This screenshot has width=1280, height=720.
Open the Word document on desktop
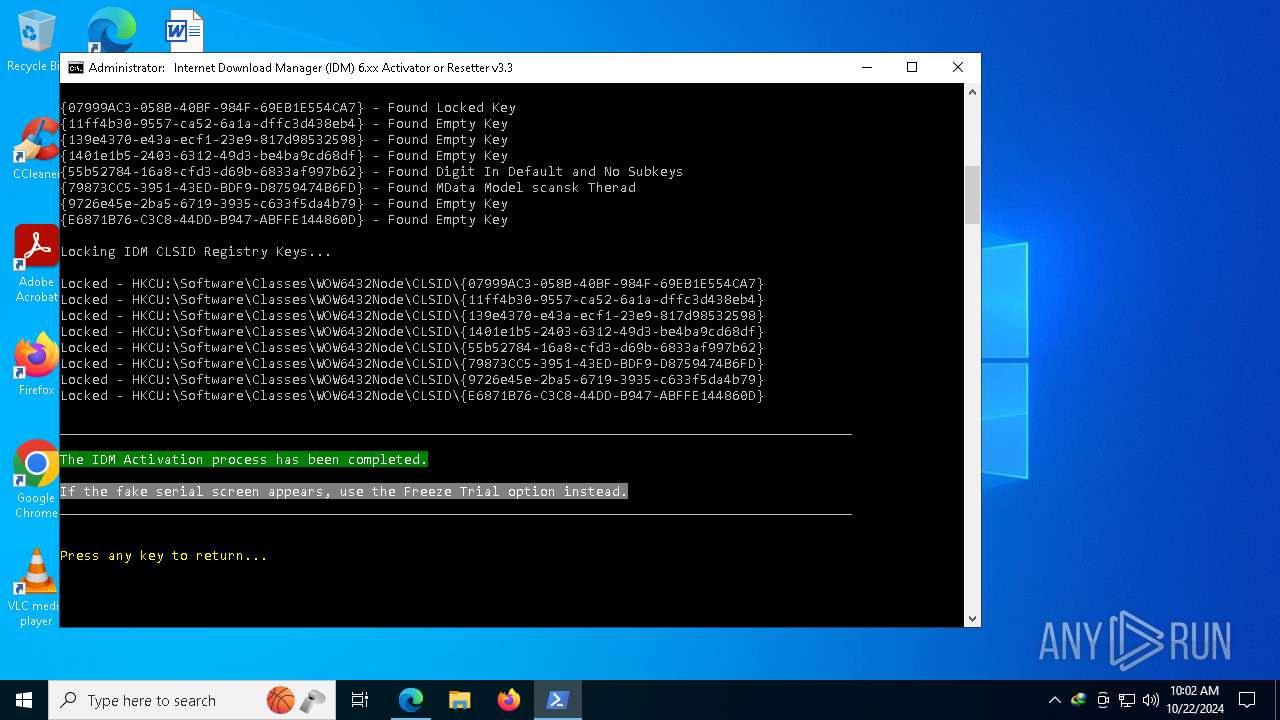(185, 30)
